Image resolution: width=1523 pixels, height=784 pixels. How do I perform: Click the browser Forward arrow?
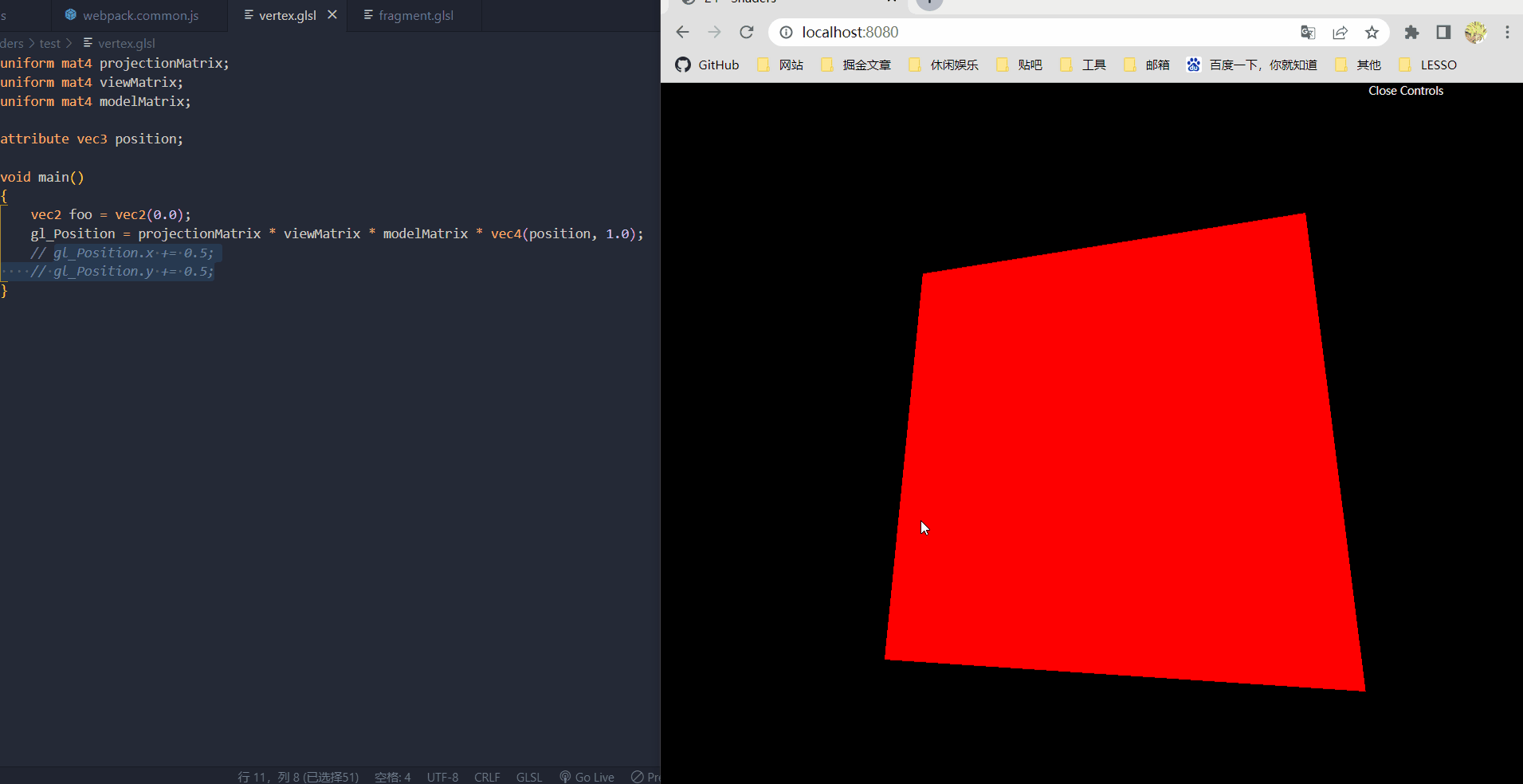coord(714,32)
